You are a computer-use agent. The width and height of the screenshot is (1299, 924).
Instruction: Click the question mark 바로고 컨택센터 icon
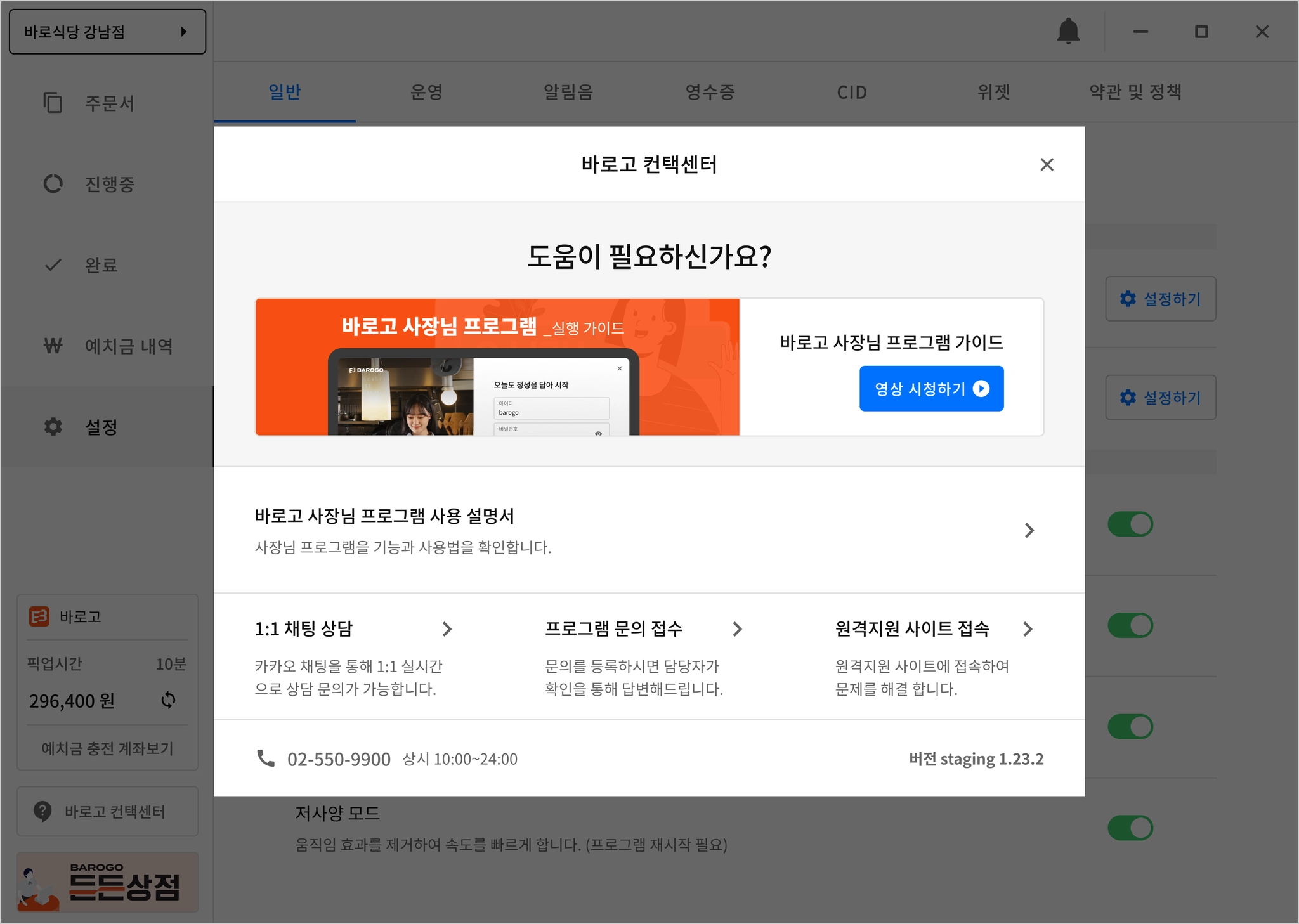point(42,811)
